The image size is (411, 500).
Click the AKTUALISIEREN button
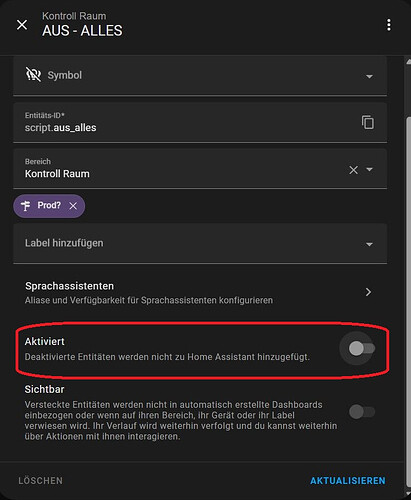tap(348, 481)
